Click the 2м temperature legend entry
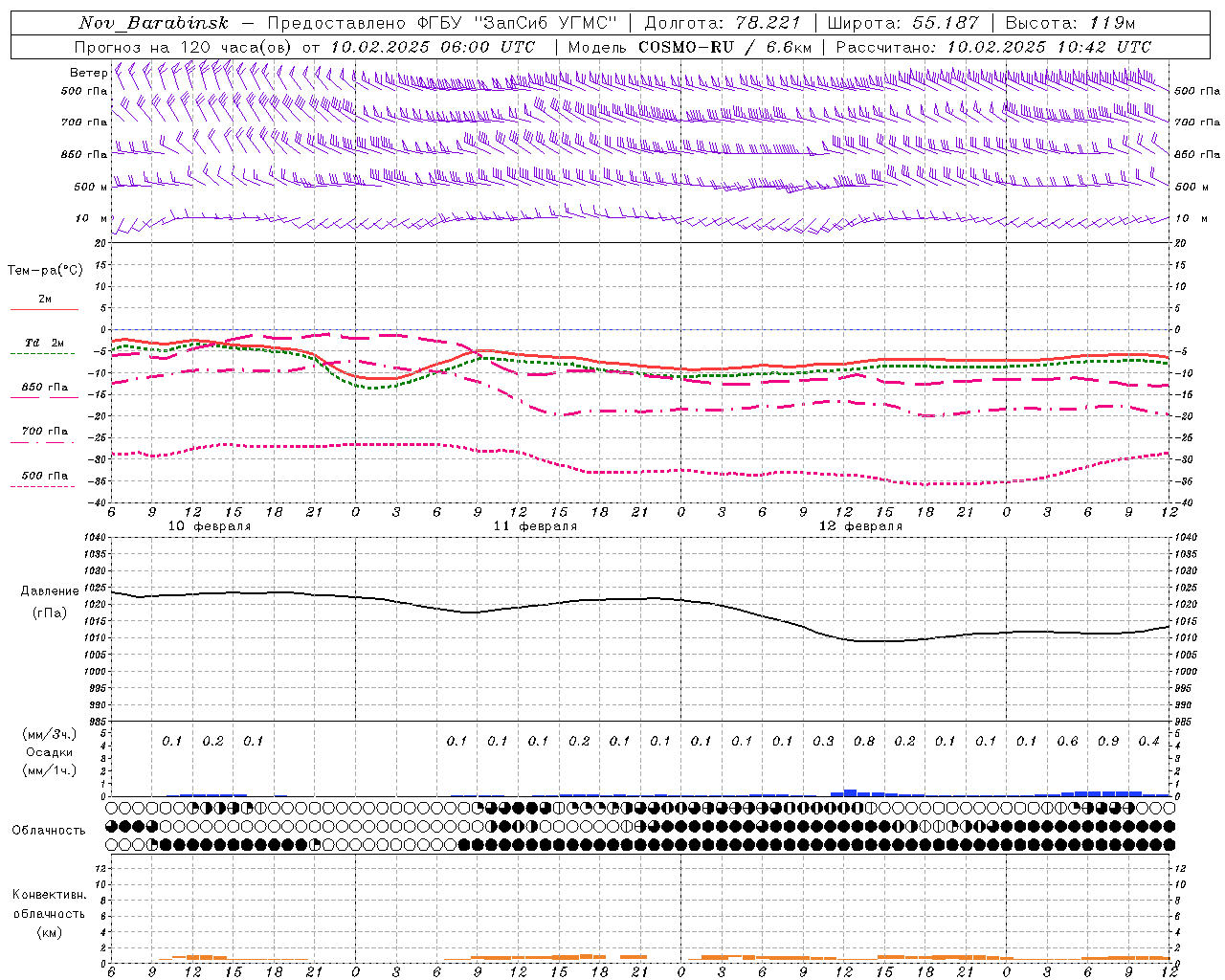This screenshot has height=980, width=1225. coord(44,300)
